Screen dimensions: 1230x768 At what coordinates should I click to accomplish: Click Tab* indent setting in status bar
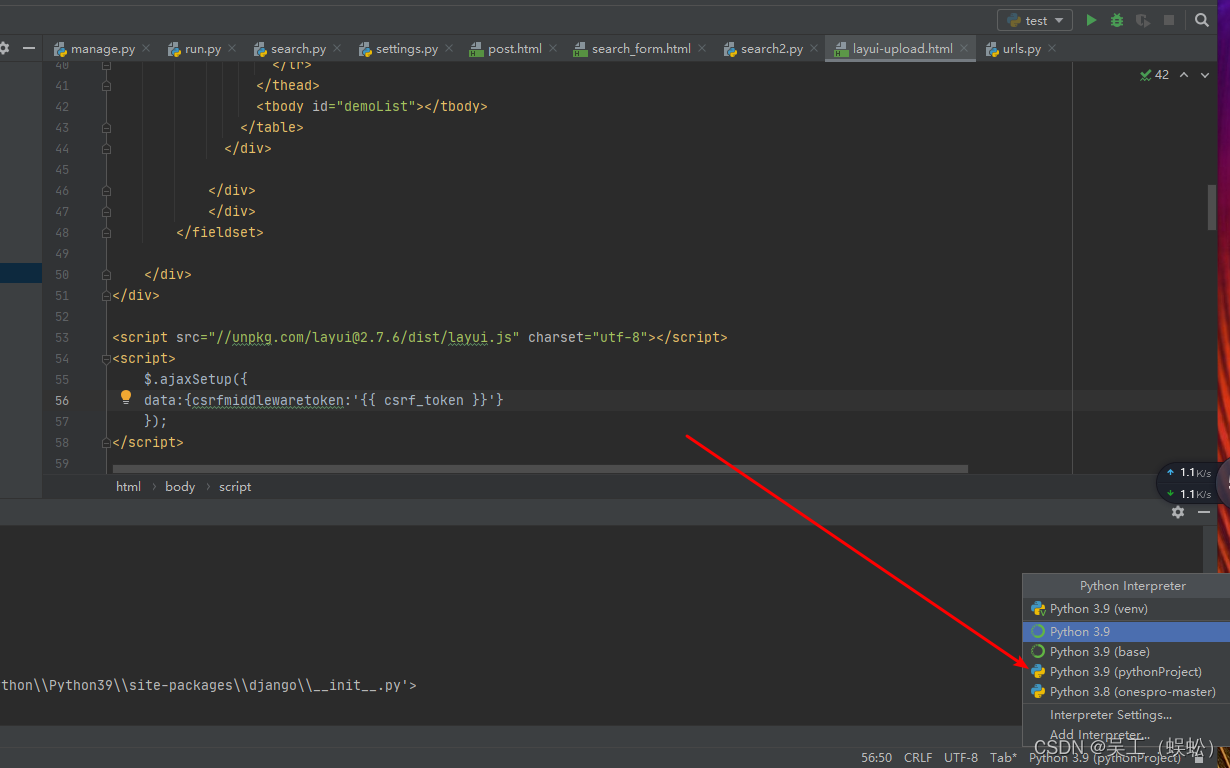point(1003,757)
